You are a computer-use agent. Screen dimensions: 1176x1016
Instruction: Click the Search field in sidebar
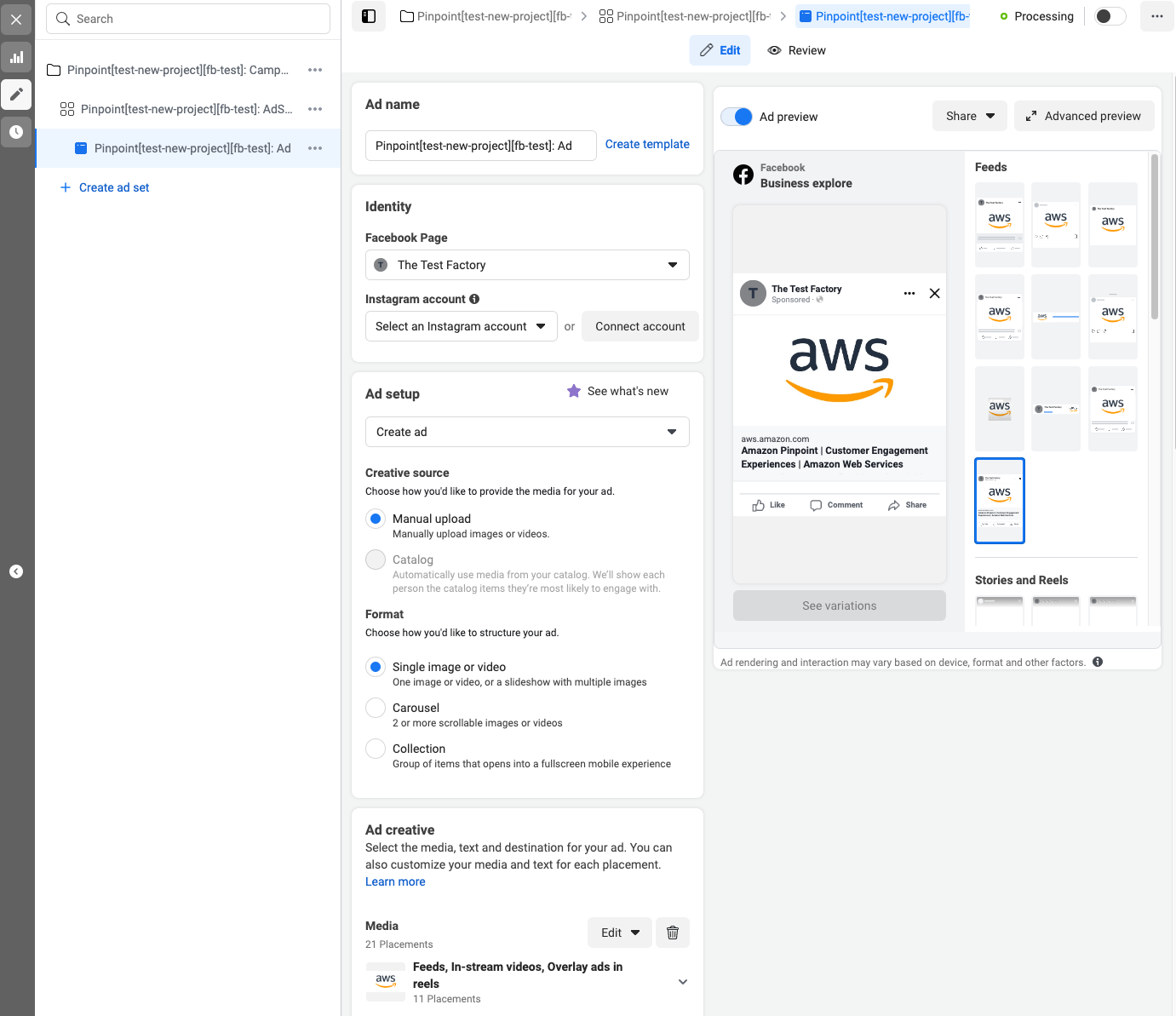click(x=188, y=19)
